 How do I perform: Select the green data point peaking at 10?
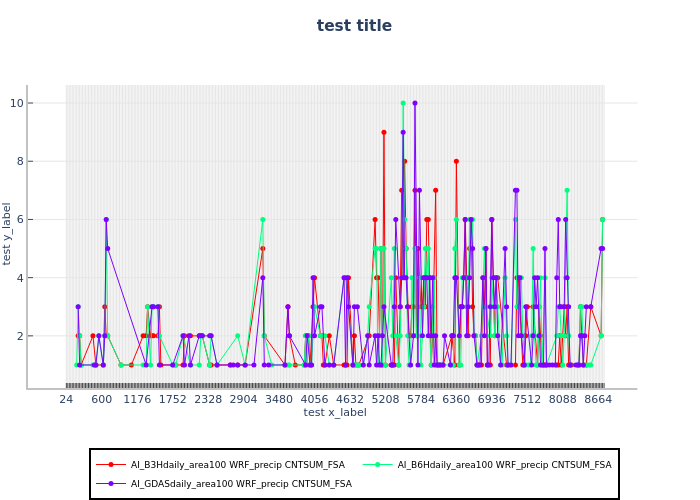coord(403,103)
